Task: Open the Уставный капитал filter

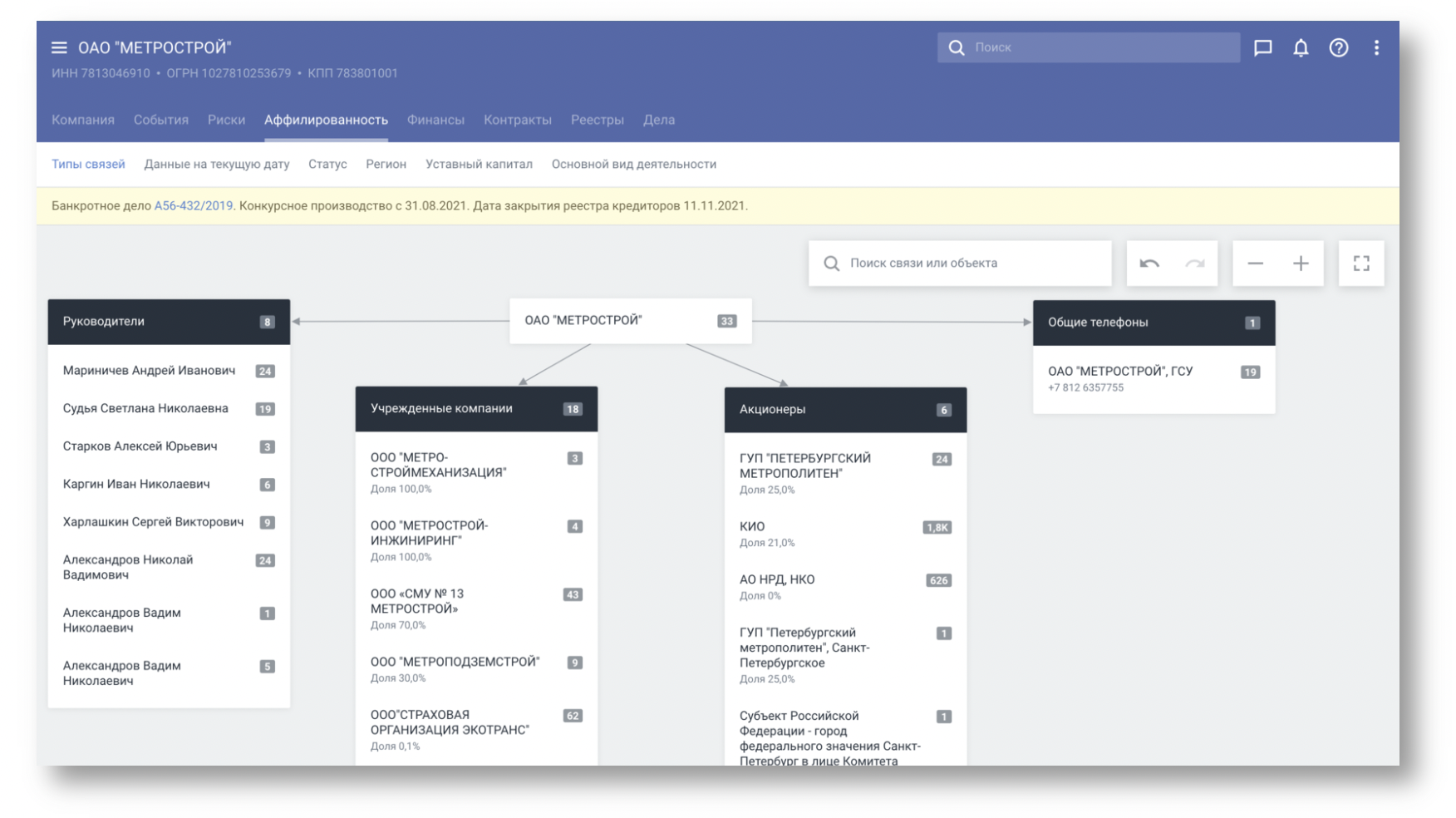Action: [x=479, y=164]
